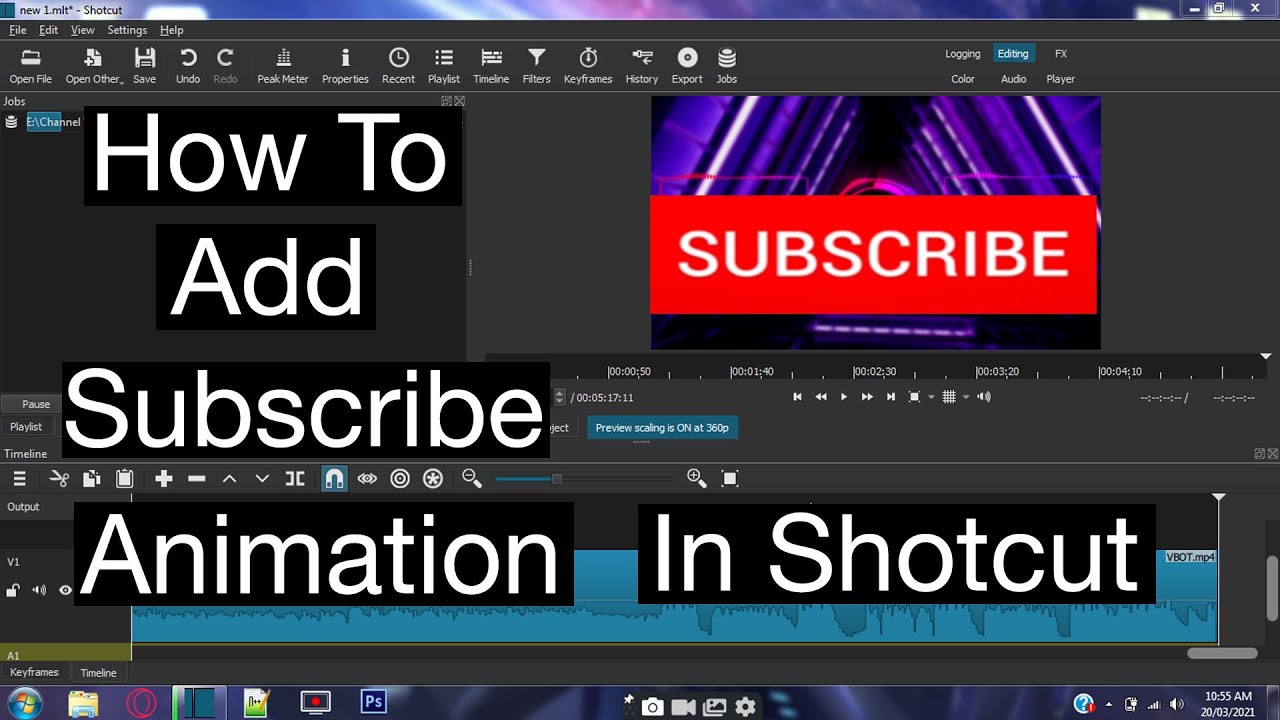Open the Playlist panel from the toolbar
This screenshot has width=1280, height=720.
[x=444, y=66]
